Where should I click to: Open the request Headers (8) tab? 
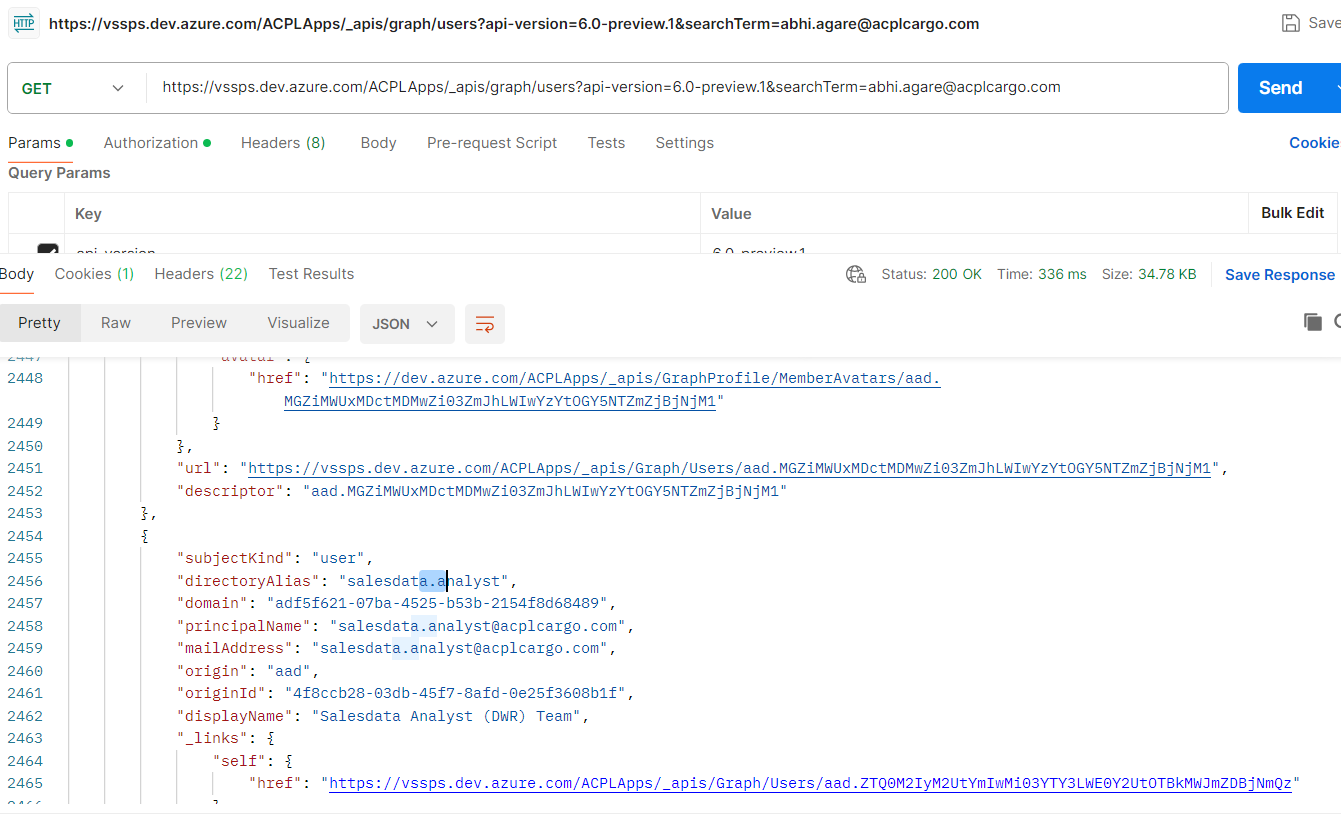pyautogui.click(x=283, y=143)
